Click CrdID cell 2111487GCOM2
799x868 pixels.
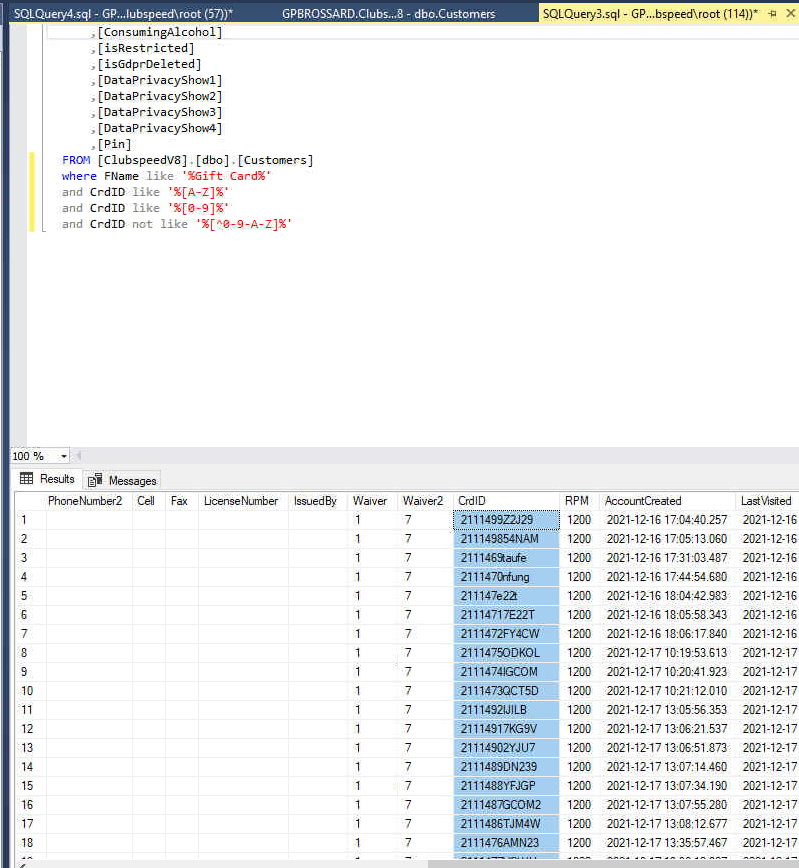(506, 804)
